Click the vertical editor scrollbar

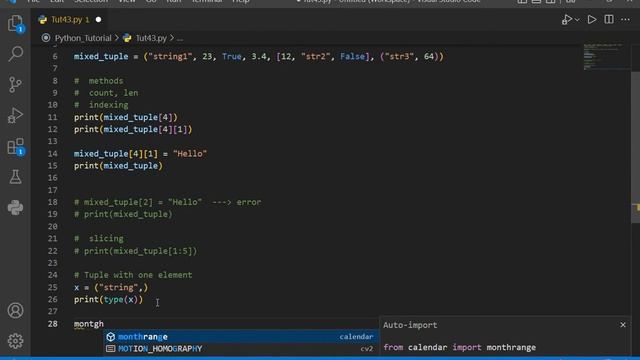[636, 147]
